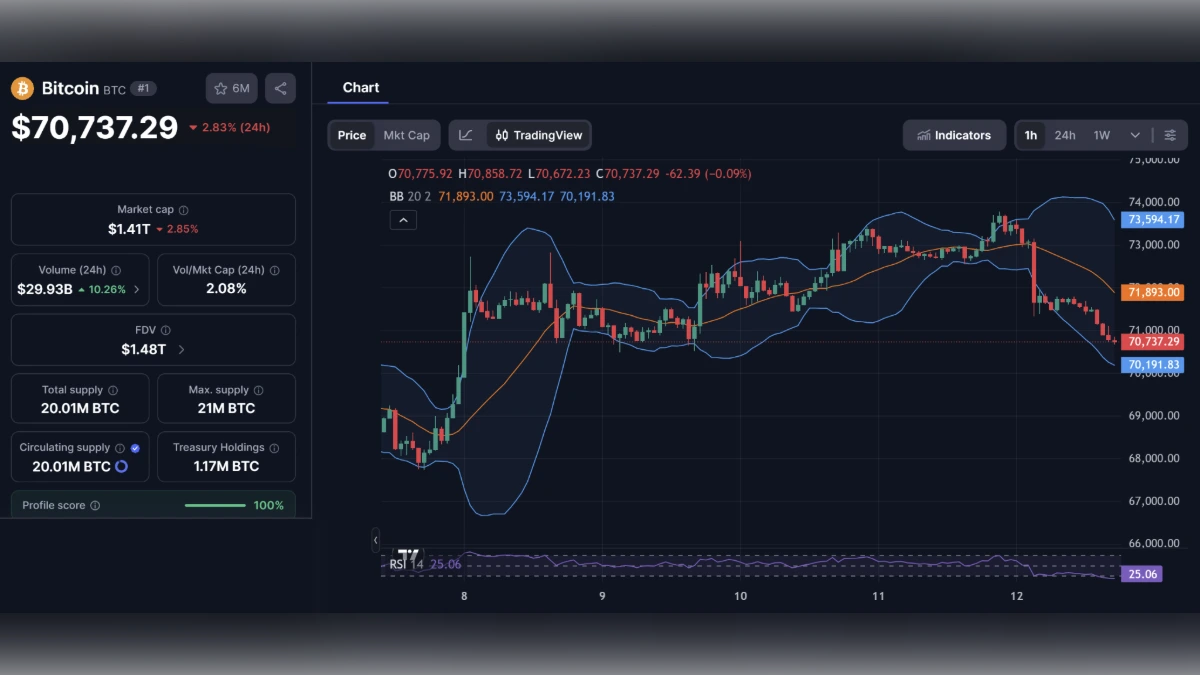Open the share options via the share icon

click(280, 88)
